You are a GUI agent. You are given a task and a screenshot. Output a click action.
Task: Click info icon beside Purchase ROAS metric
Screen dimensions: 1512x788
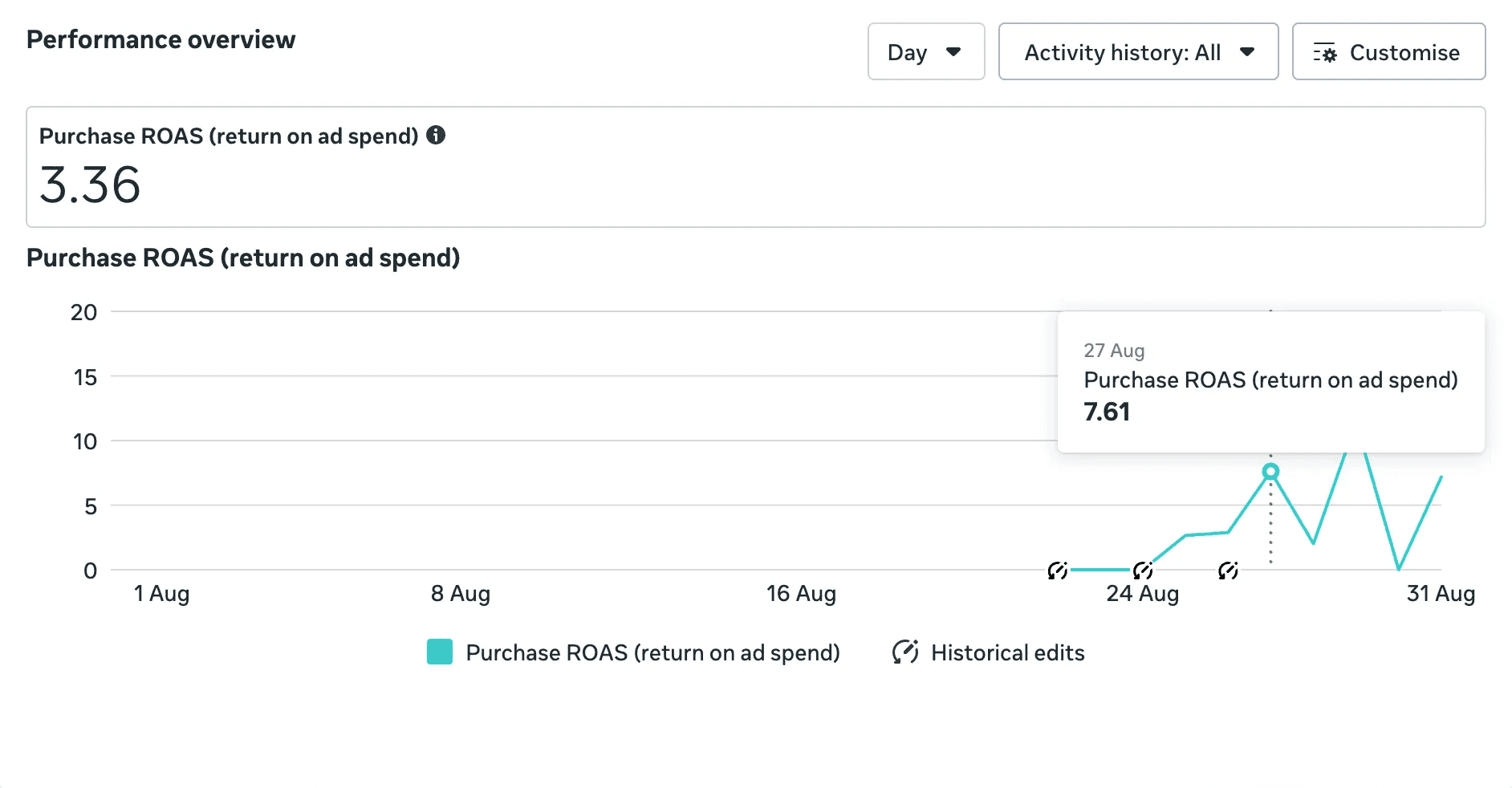[436, 135]
